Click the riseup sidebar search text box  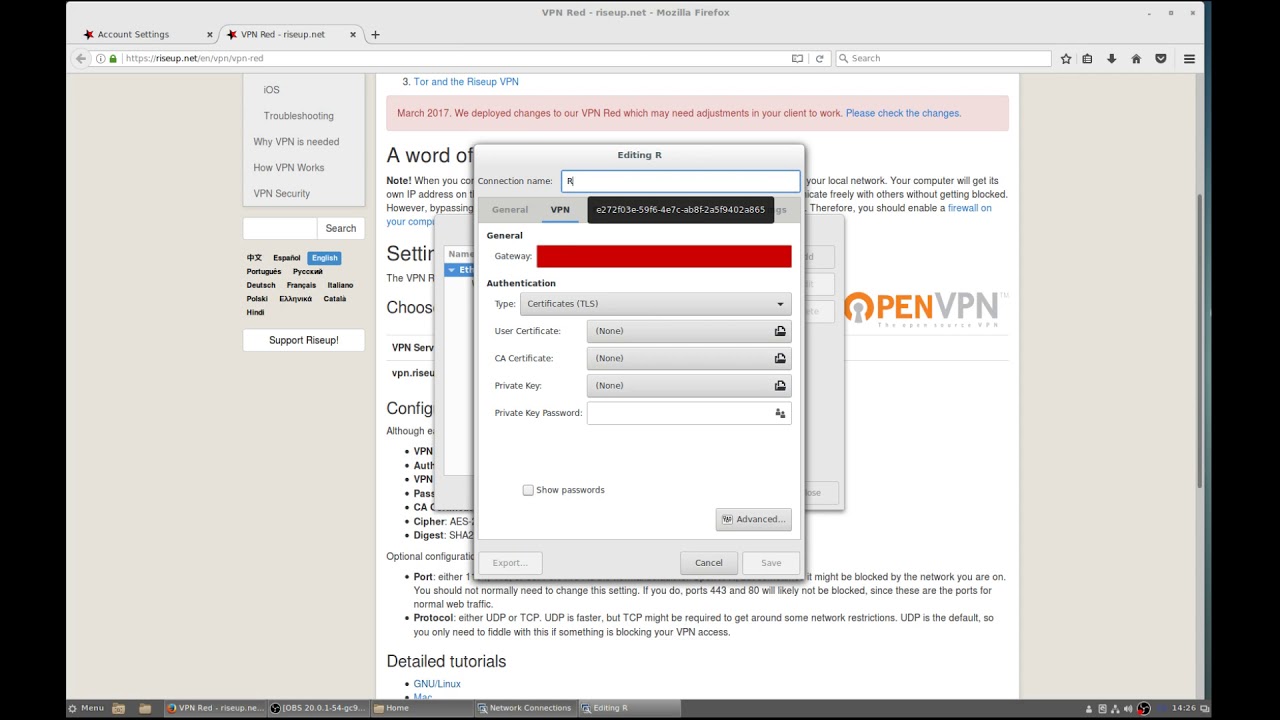pos(280,228)
